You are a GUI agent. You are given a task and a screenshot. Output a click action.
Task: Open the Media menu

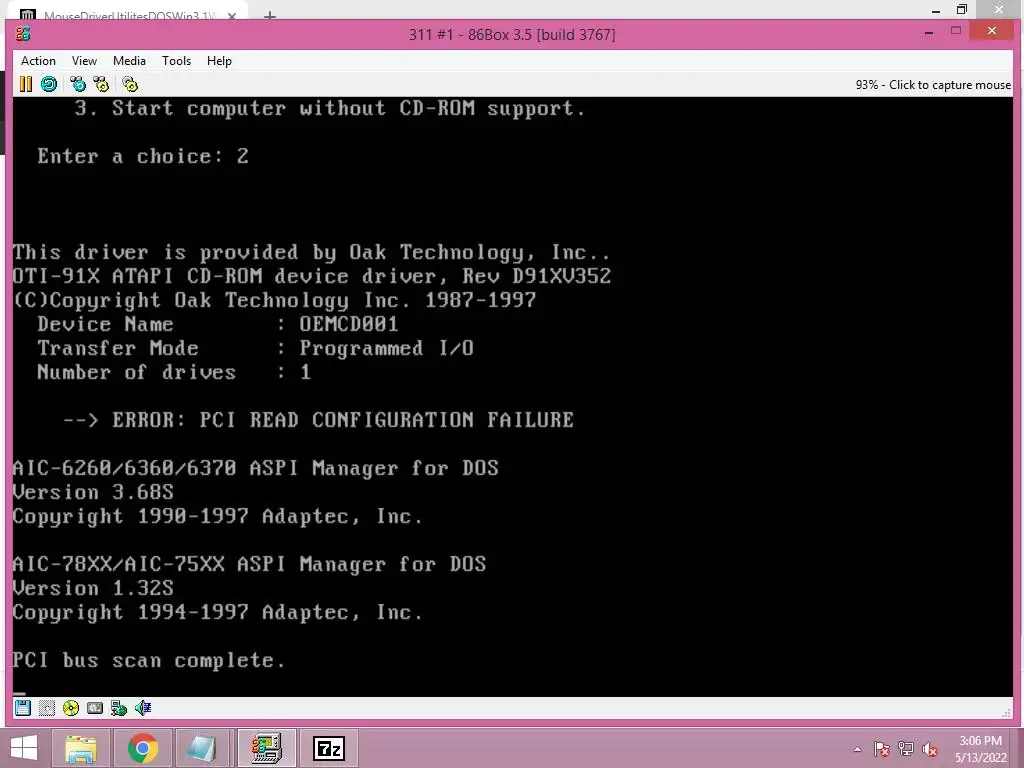(129, 61)
